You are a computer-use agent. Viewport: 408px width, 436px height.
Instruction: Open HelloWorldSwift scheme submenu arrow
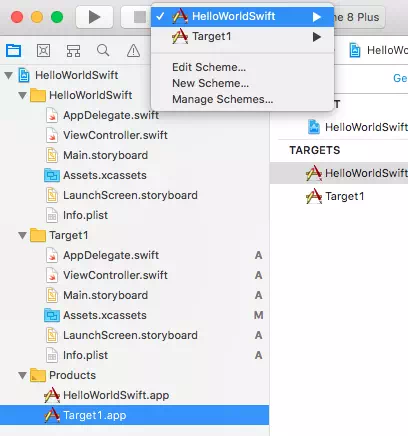pos(317,17)
